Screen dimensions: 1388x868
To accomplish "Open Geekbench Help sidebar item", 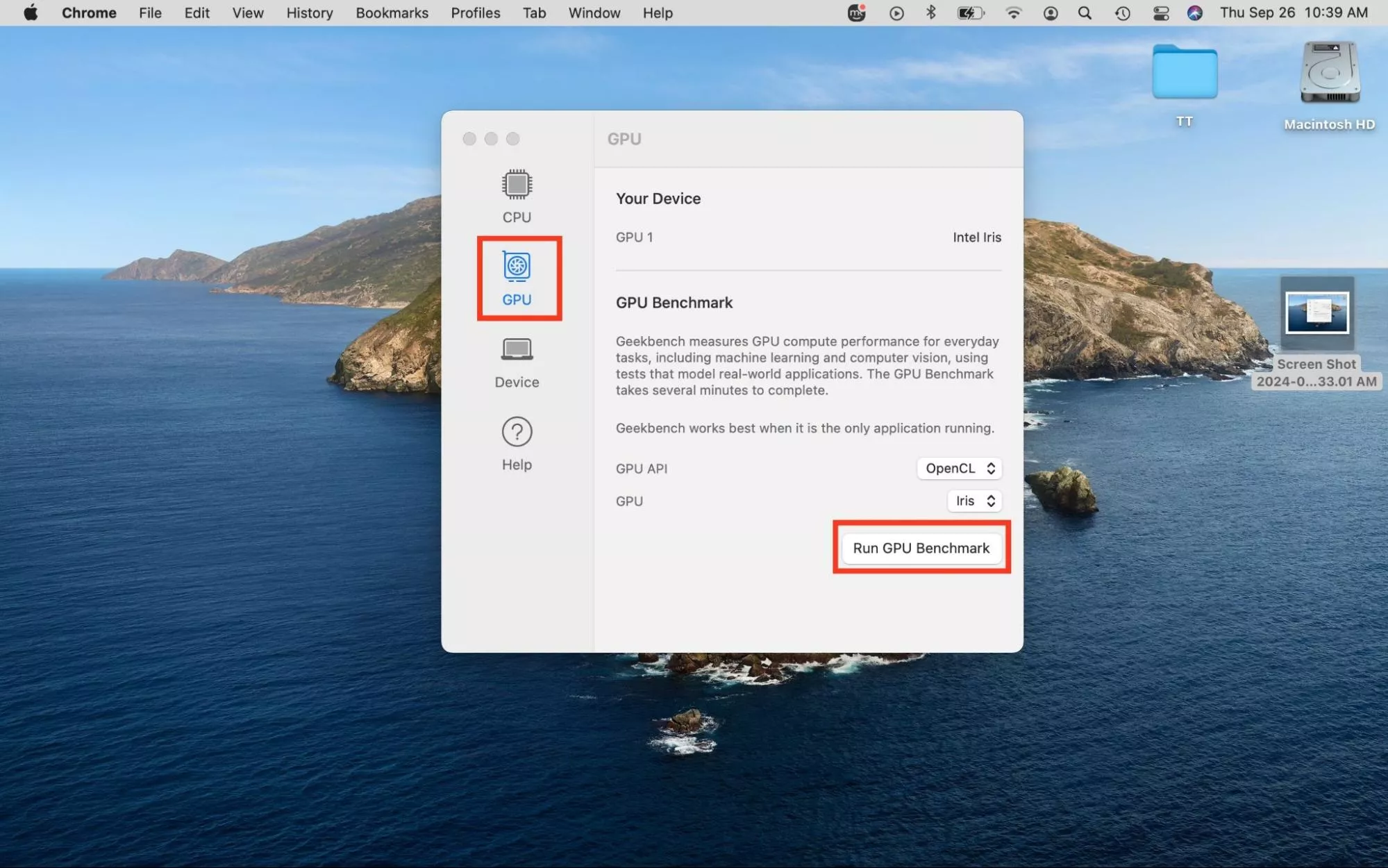I will coord(517,444).
